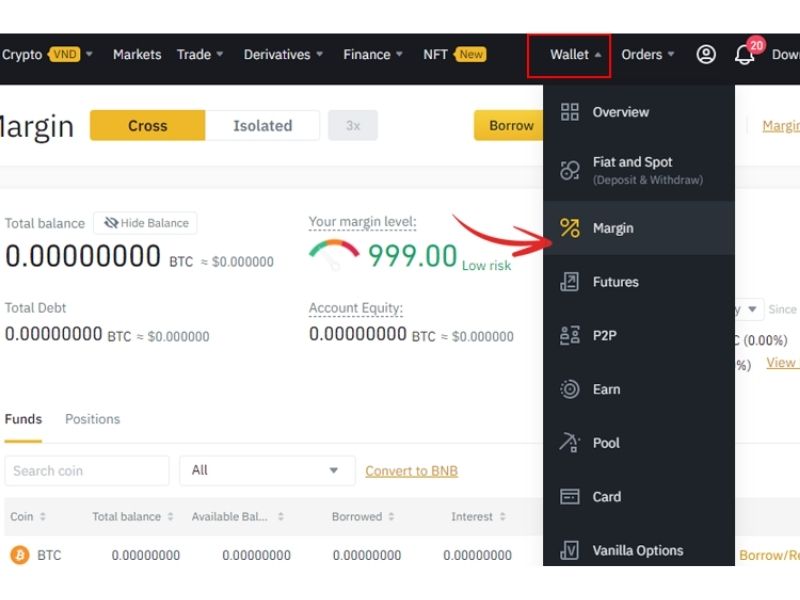Switch to the Positions tab

point(92,419)
